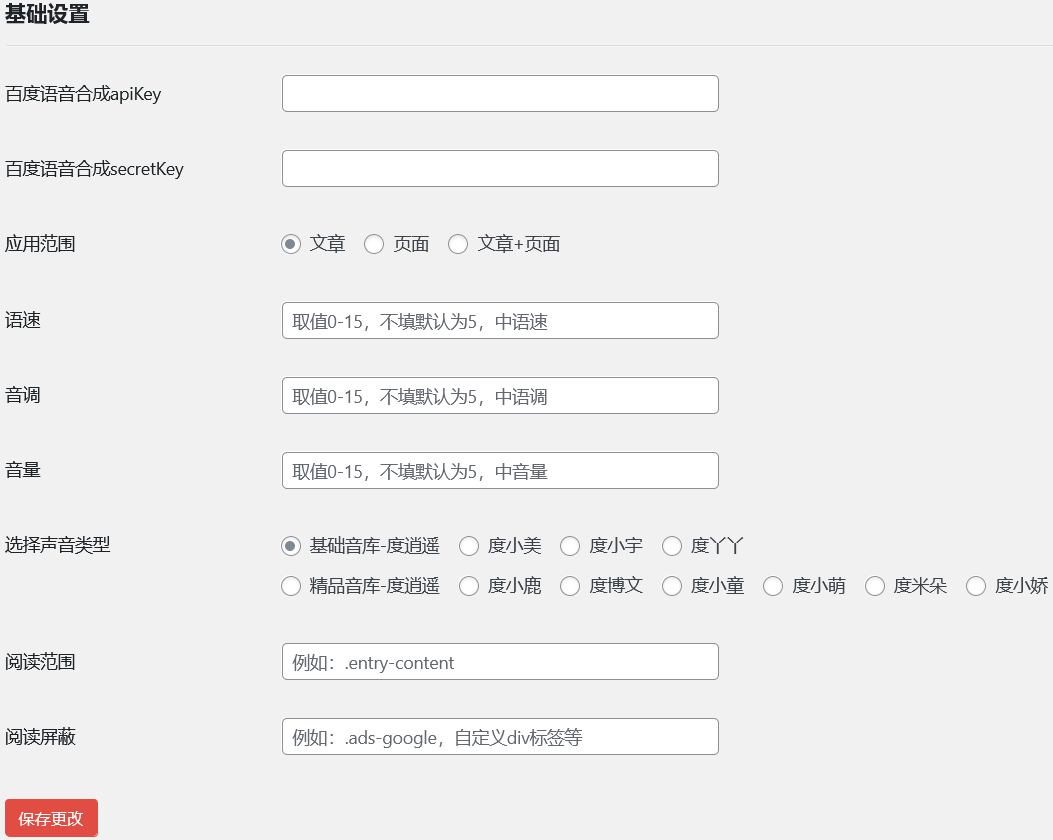Click the 语速 speed input field
1053x840 pixels.
coord(500,320)
